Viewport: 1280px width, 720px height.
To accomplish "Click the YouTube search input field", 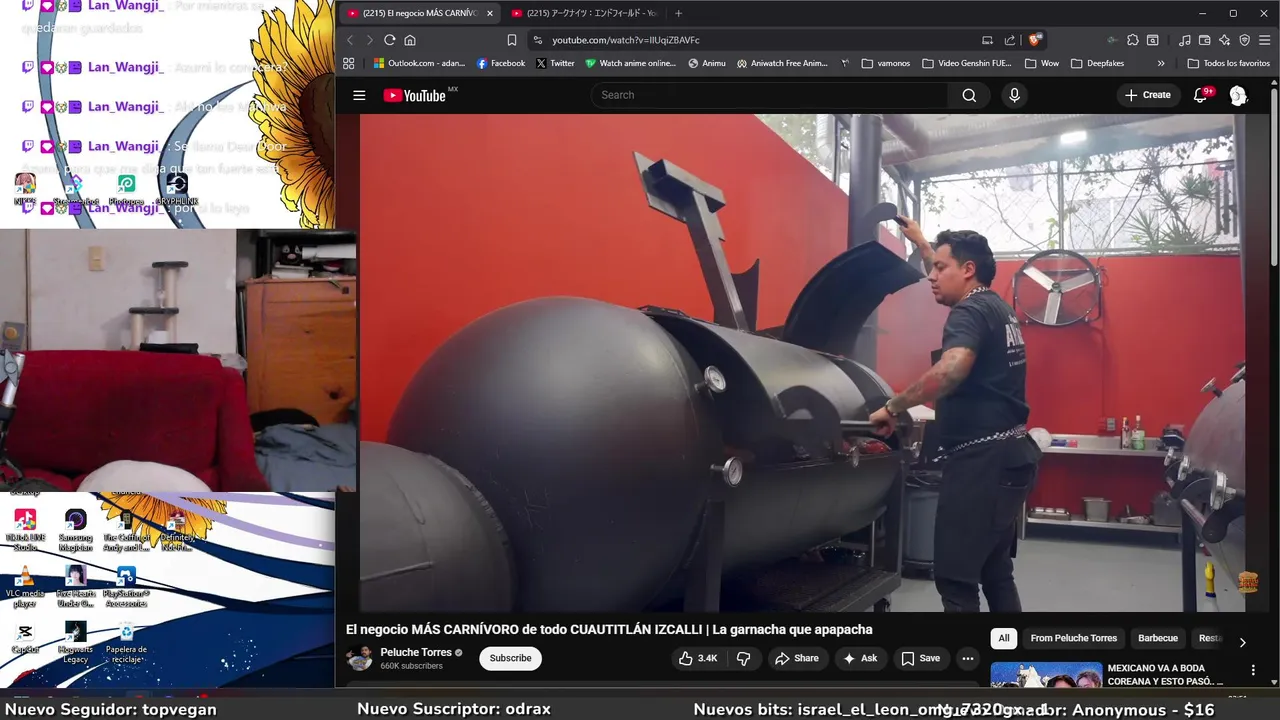I will (770, 95).
